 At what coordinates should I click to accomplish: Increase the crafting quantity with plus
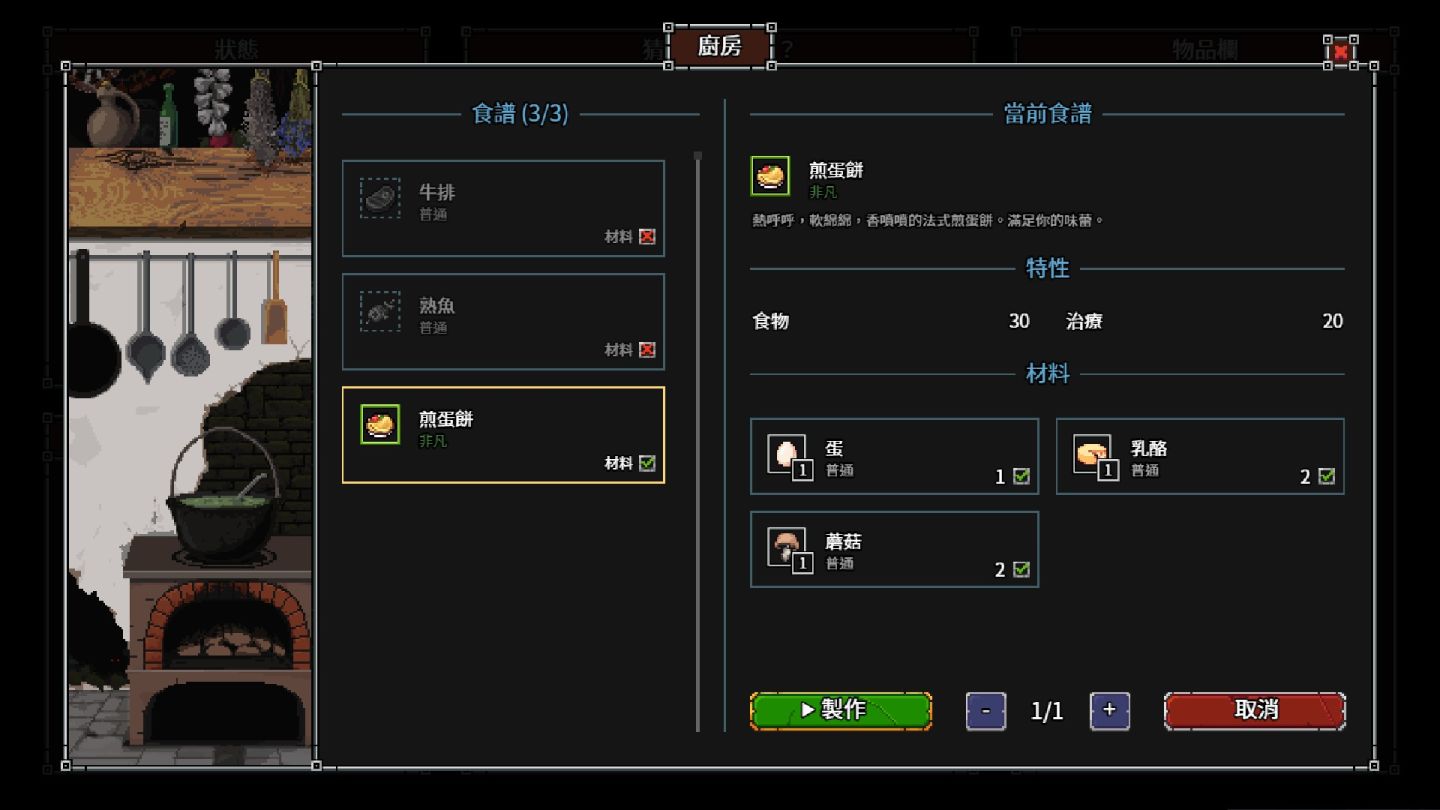pyautogui.click(x=1109, y=711)
